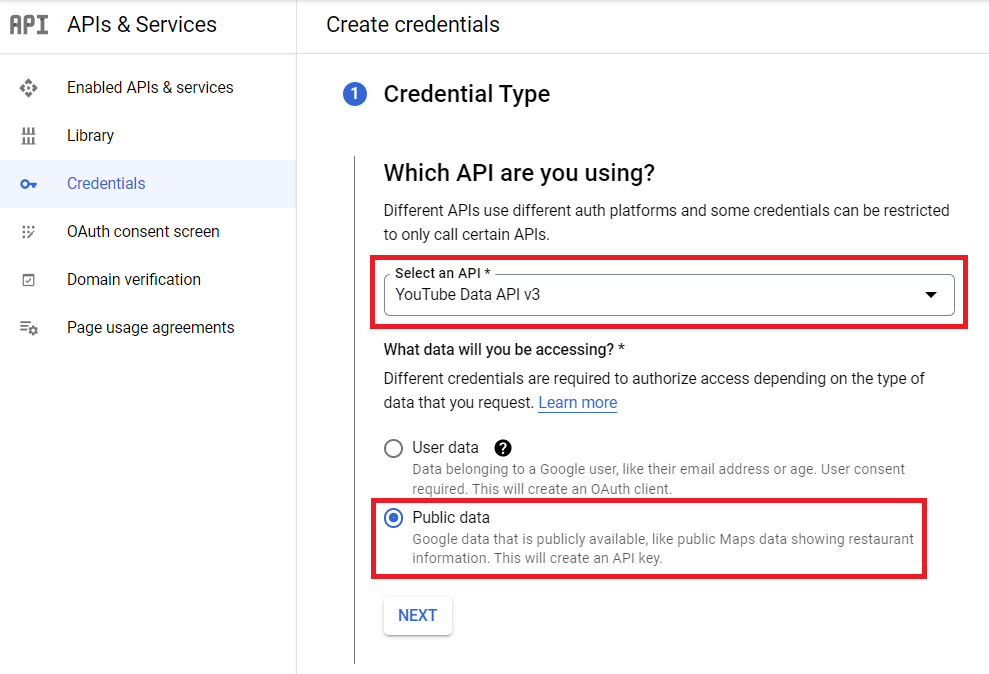
Task: Follow the Learn more link
Action: pyautogui.click(x=578, y=402)
